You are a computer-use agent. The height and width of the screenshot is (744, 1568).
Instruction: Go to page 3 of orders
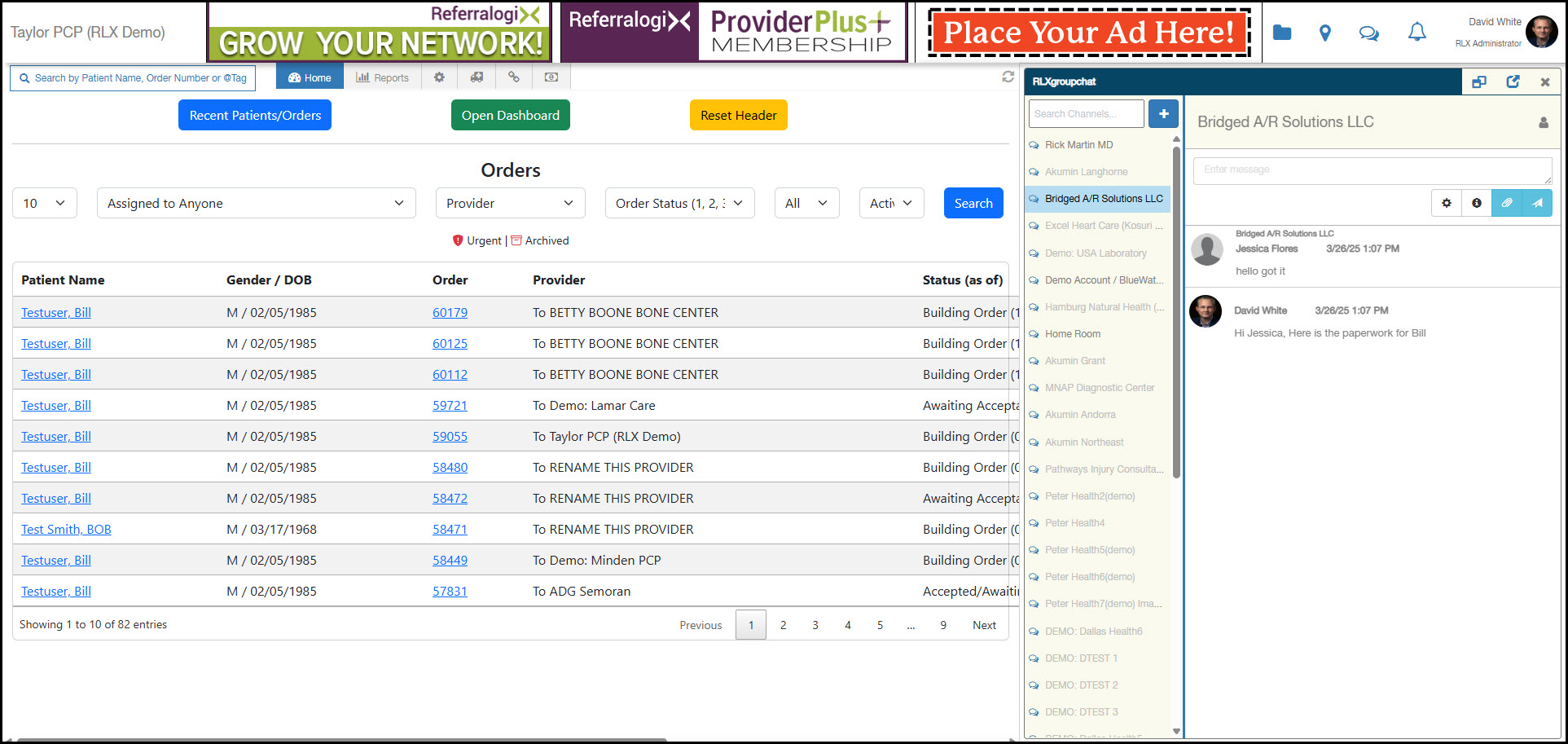(815, 625)
